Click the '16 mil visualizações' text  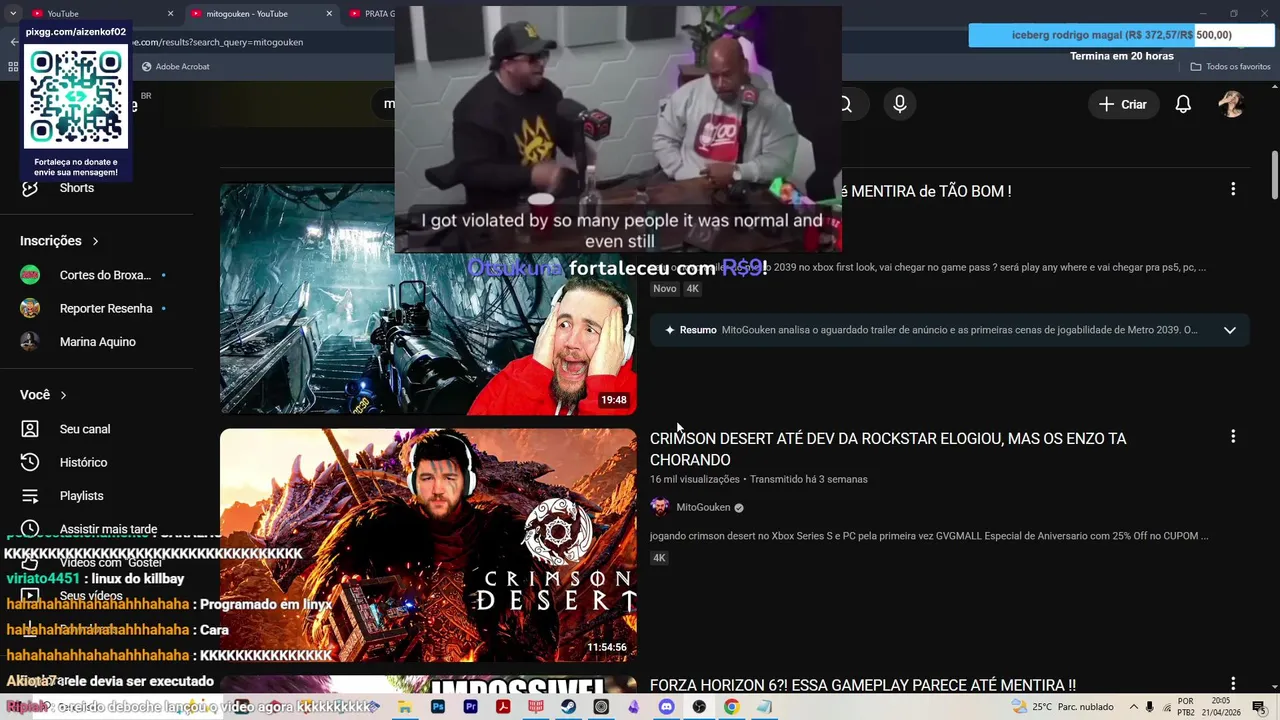coord(695,479)
